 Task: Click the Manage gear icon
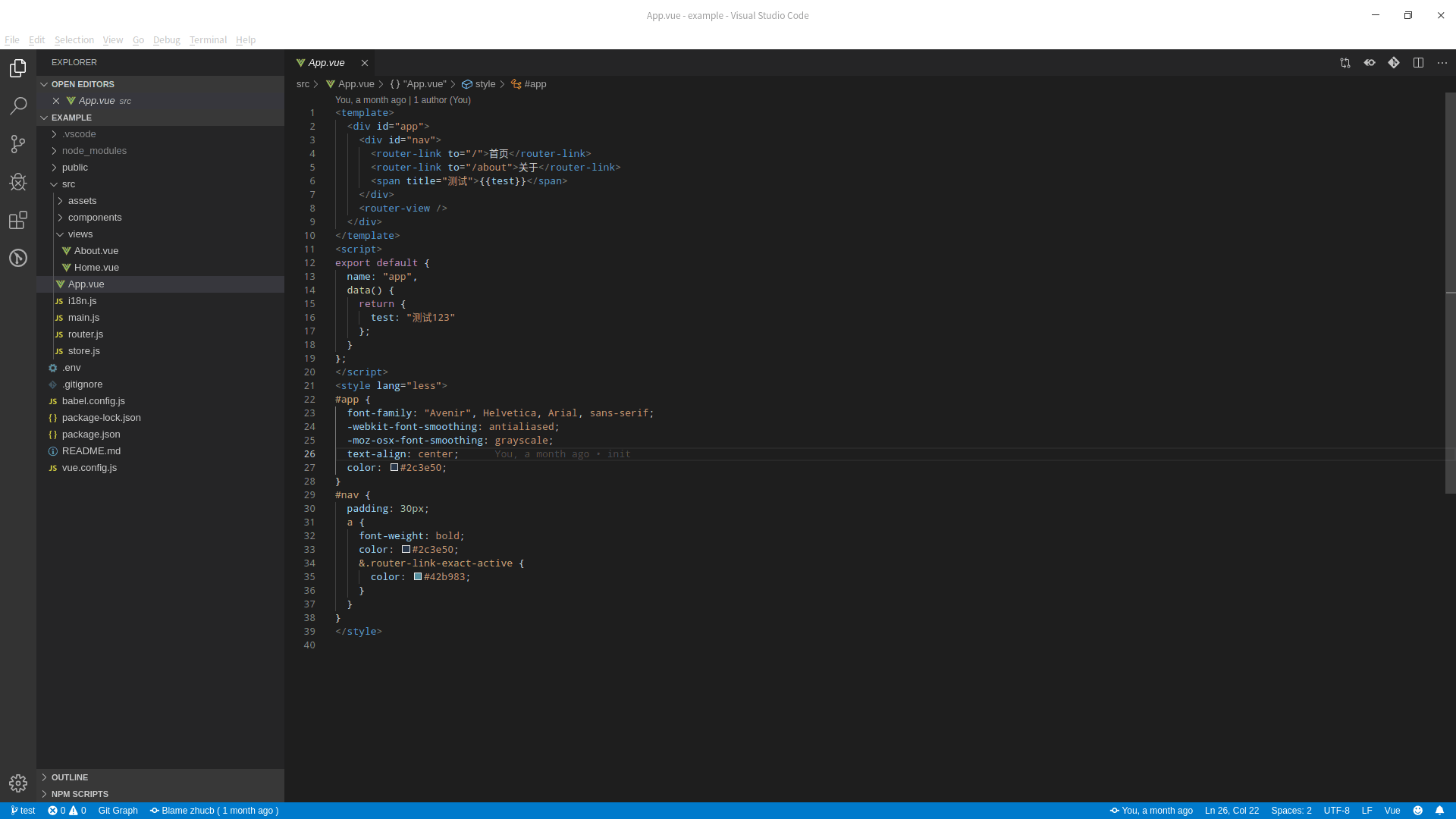(x=18, y=783)
